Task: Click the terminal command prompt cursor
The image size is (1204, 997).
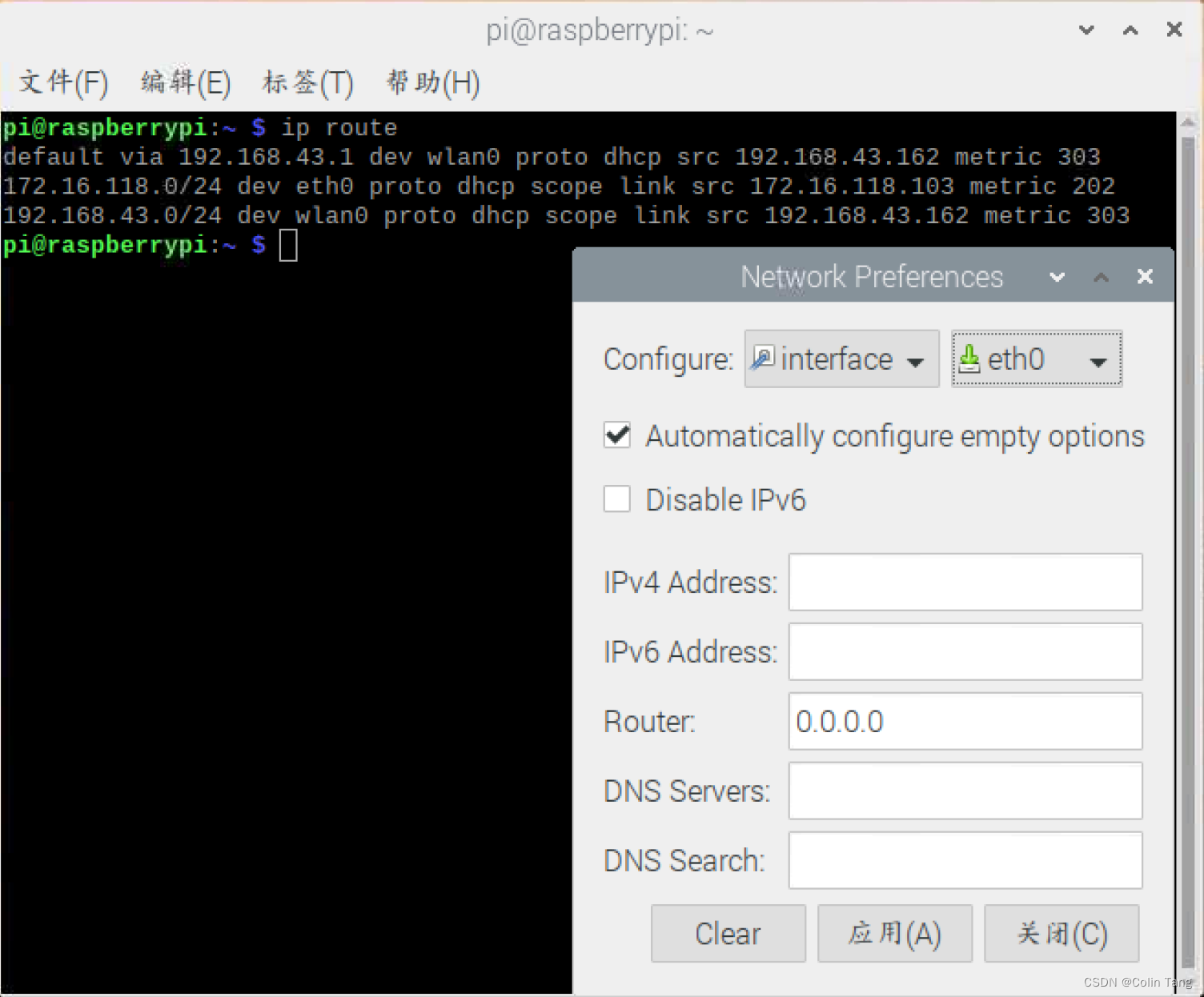Action: [288, 245]
